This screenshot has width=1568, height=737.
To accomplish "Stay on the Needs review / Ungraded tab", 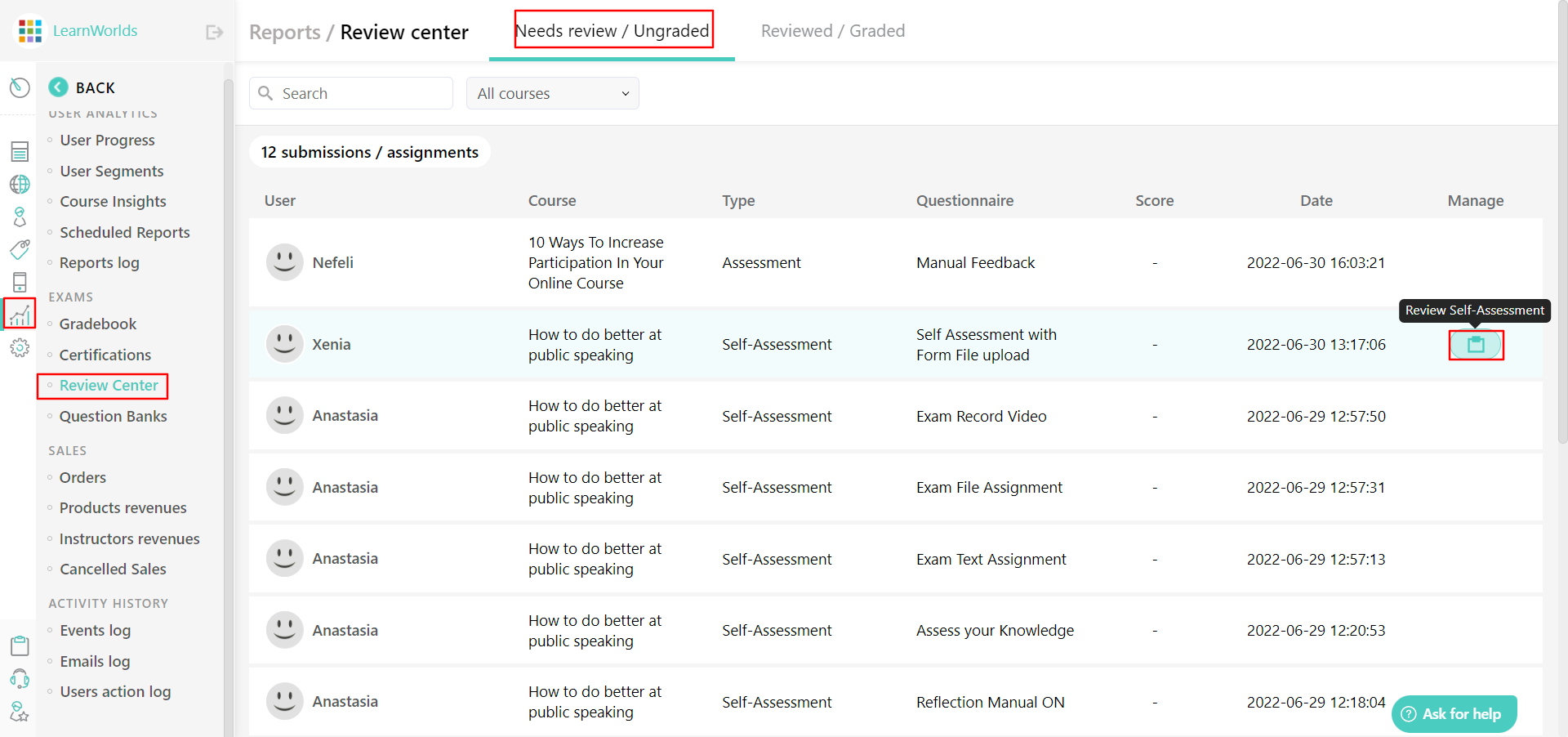I will [612, 30].
